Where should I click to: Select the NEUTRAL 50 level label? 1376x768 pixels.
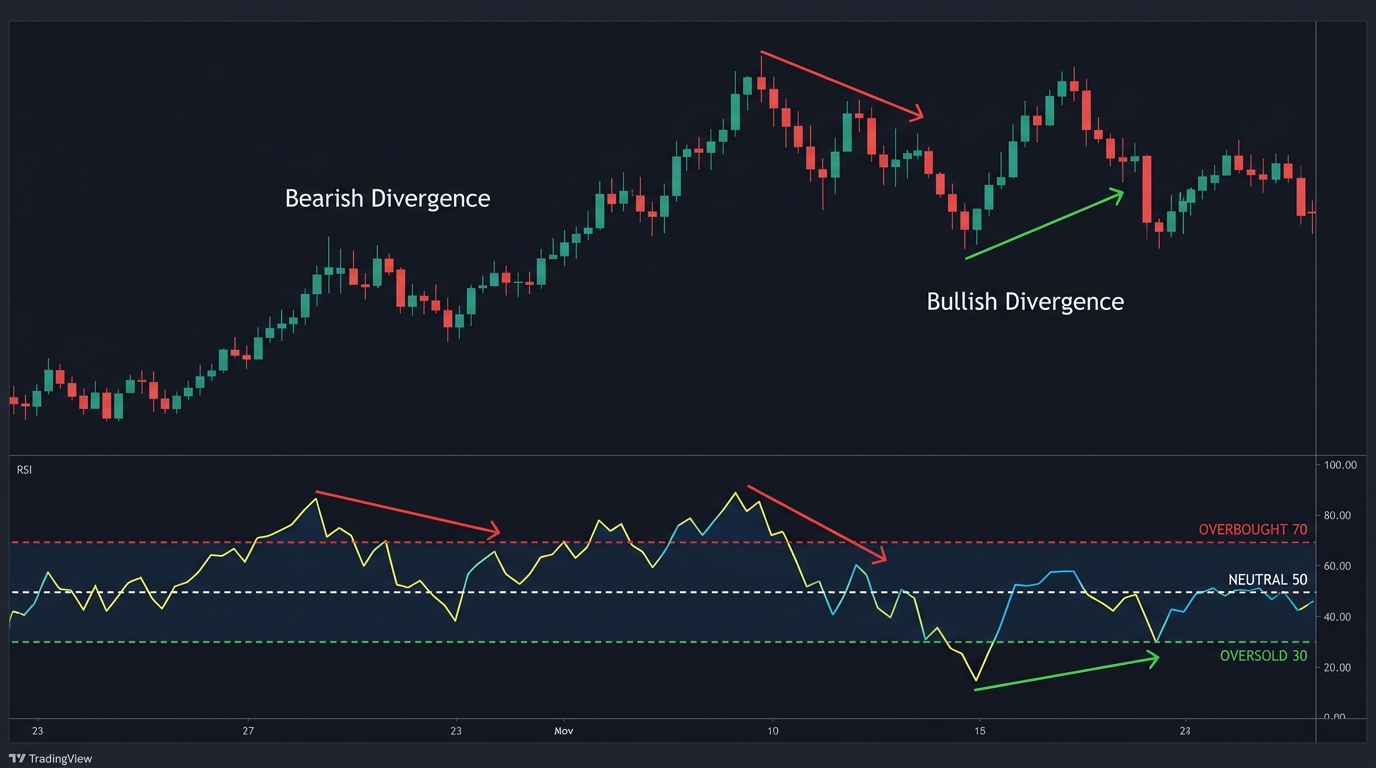pos(1267,580)
